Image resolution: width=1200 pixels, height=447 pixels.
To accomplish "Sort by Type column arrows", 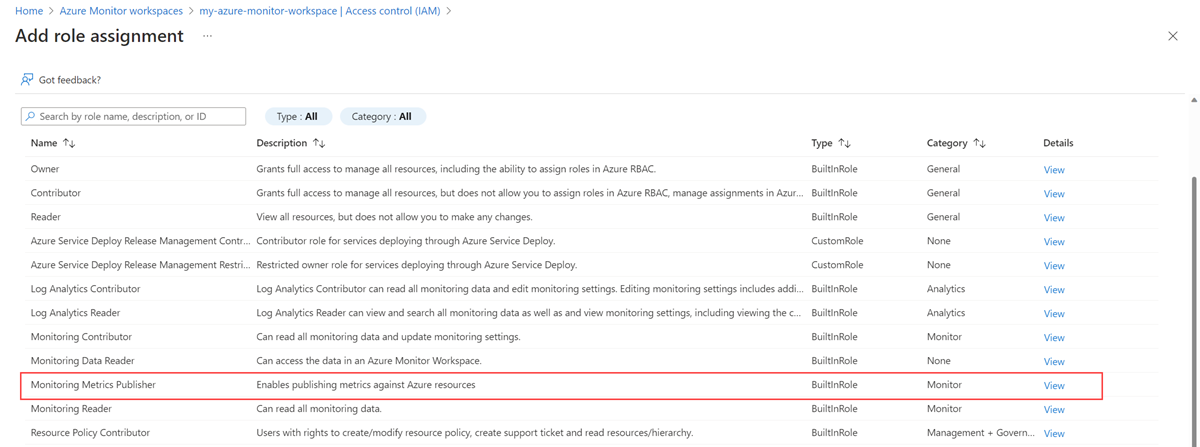I will pos(845,143).
